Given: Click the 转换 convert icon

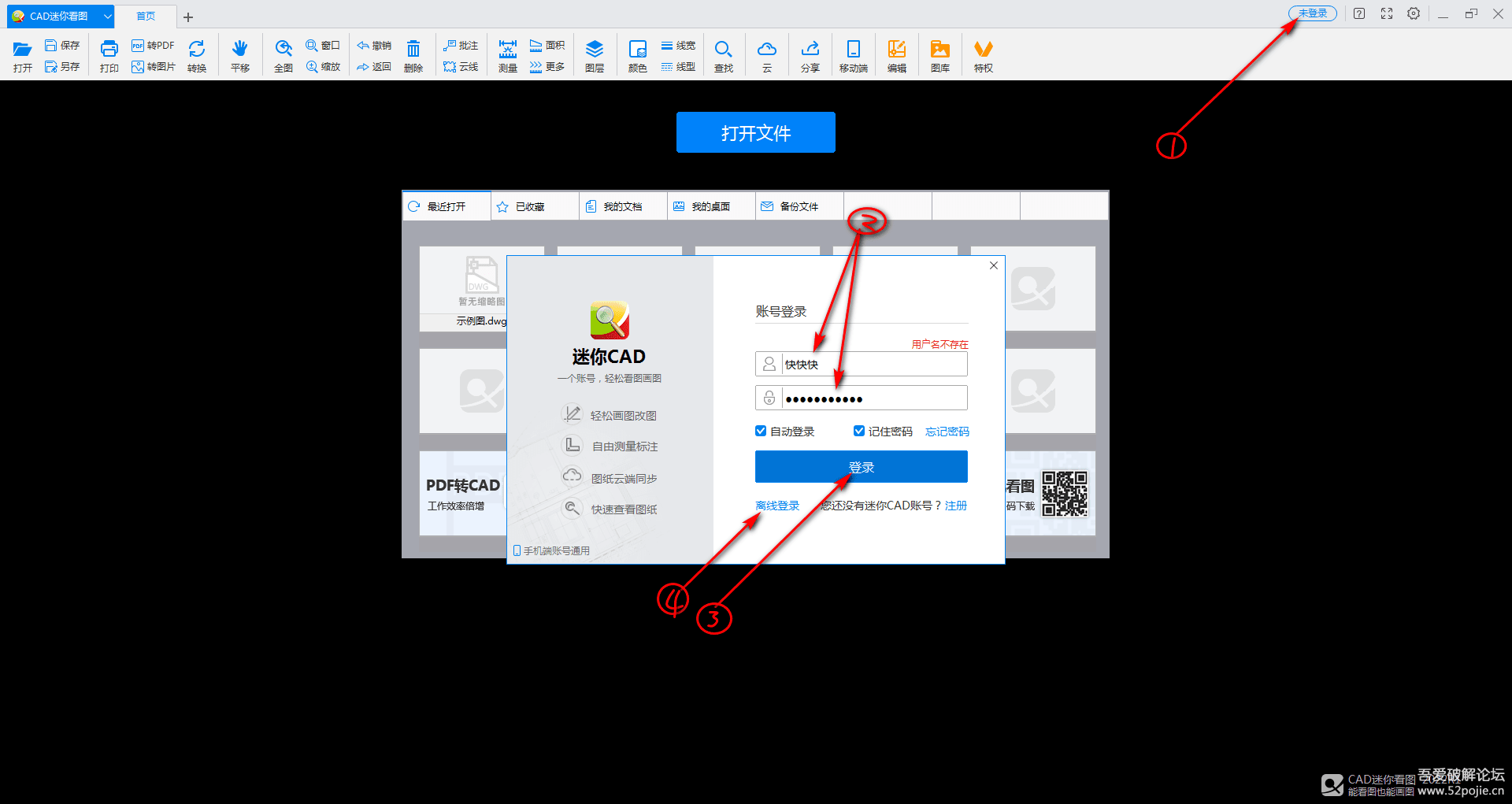Looking at the screenshot, I should point(197,56).
